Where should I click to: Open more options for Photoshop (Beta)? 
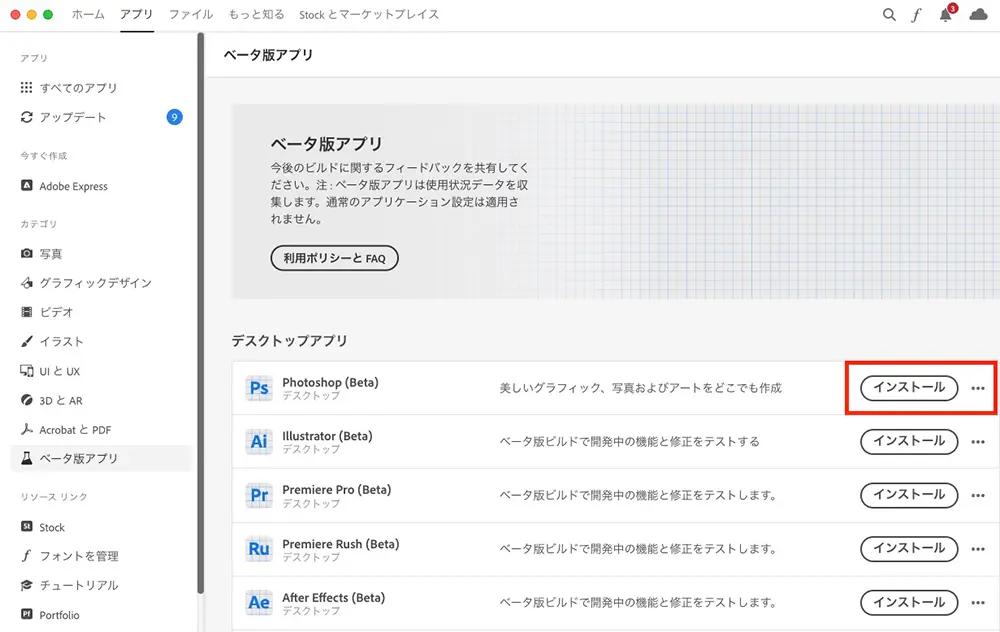click(x=978, y=388)
